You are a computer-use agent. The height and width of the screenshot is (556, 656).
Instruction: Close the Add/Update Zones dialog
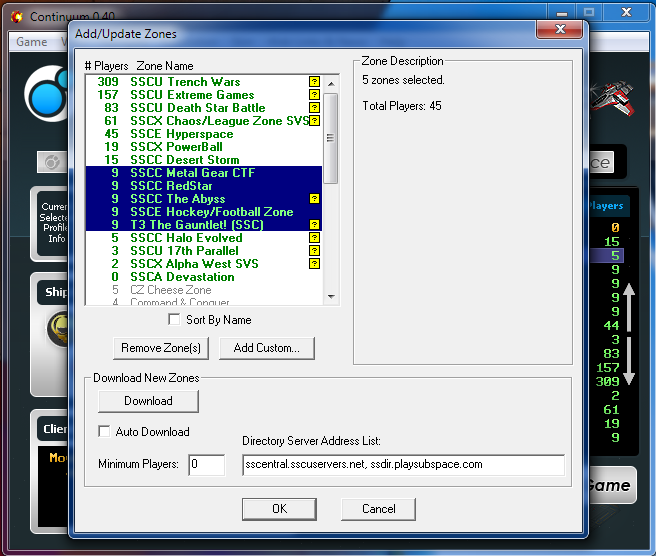[560, 29]
